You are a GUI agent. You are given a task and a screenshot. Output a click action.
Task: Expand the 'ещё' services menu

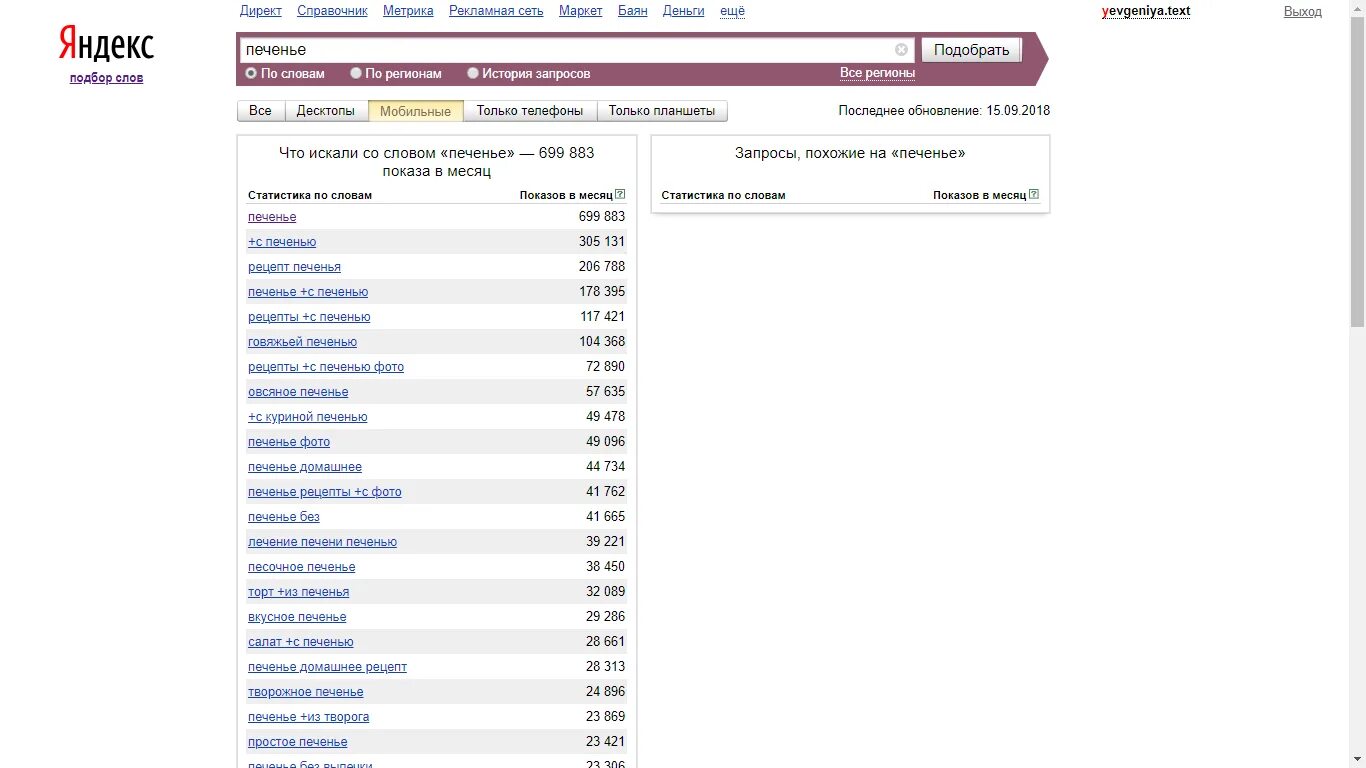click(732, 11)
